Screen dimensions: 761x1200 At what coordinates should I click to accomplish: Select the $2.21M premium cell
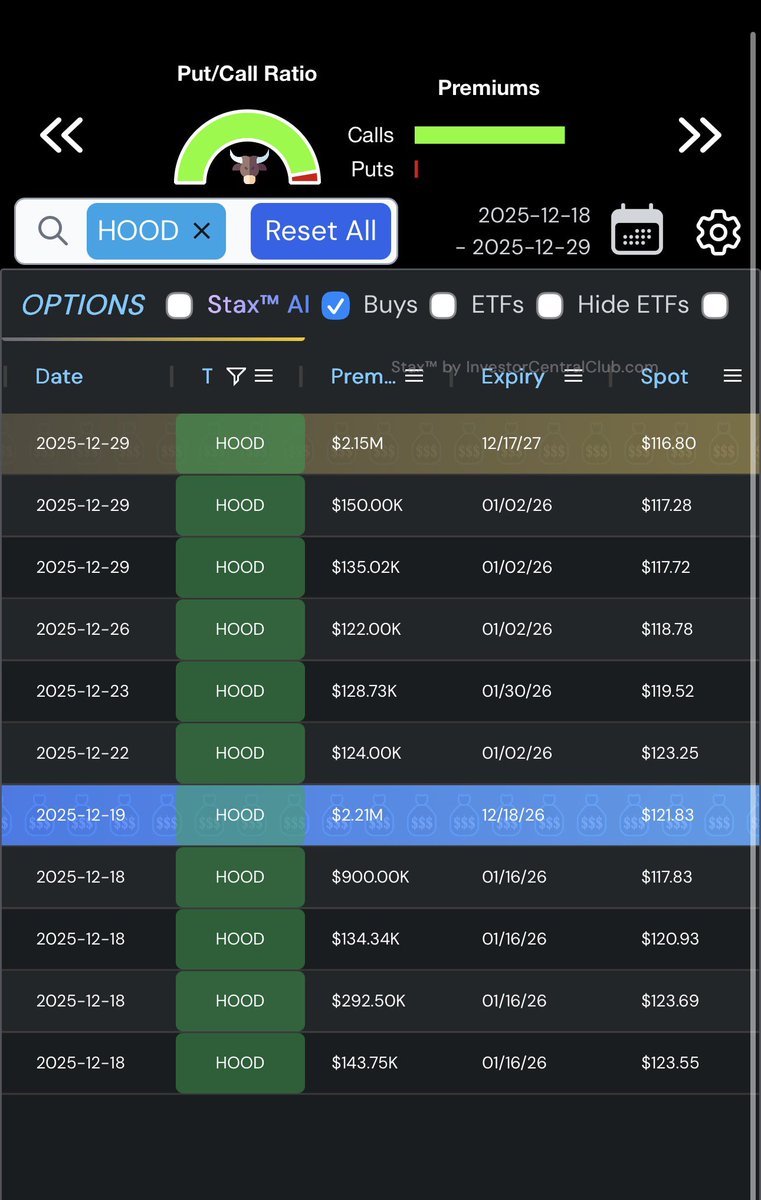[x=357, y=815]
